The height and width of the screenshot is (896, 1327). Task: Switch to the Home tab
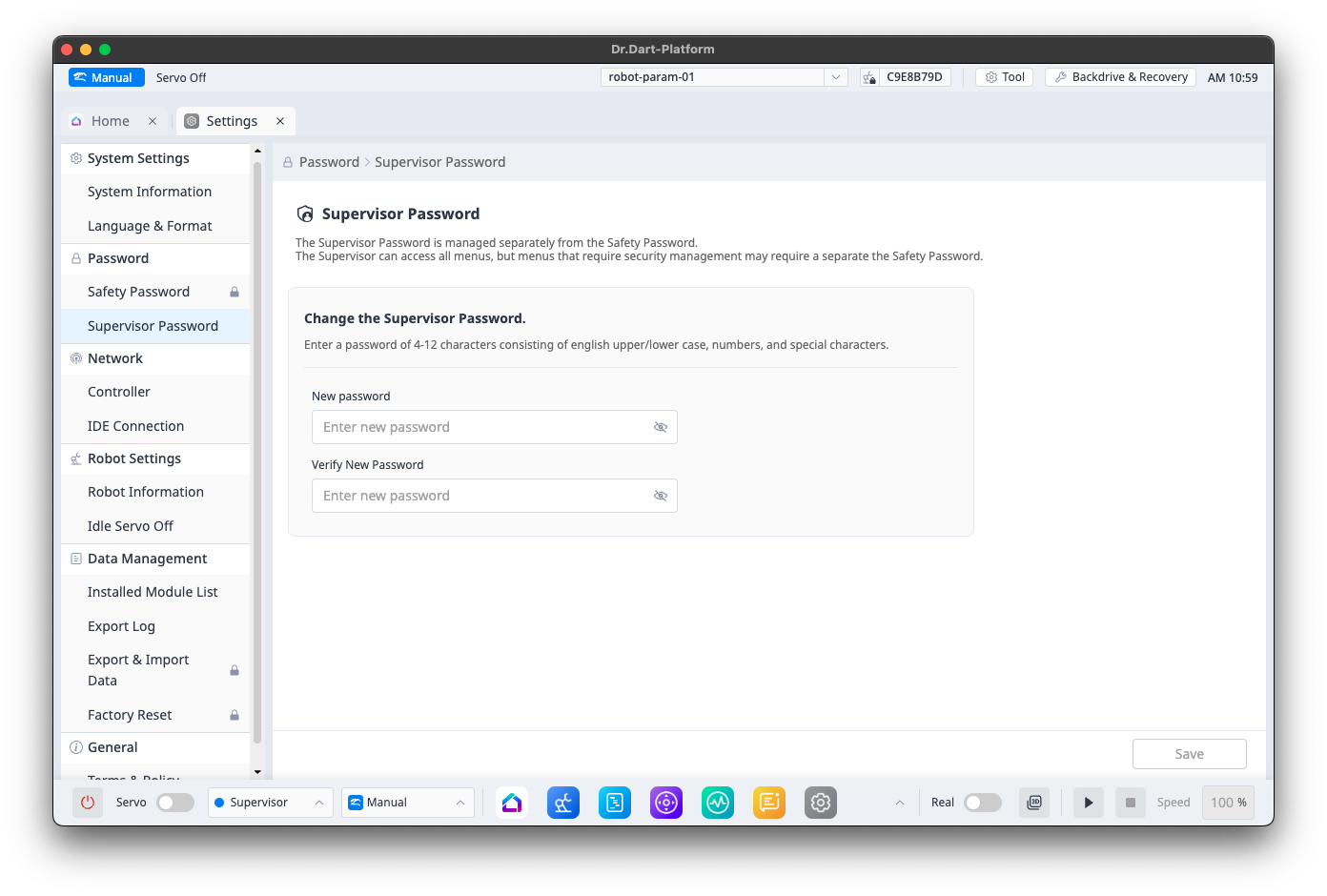click(x=110, y=121)
